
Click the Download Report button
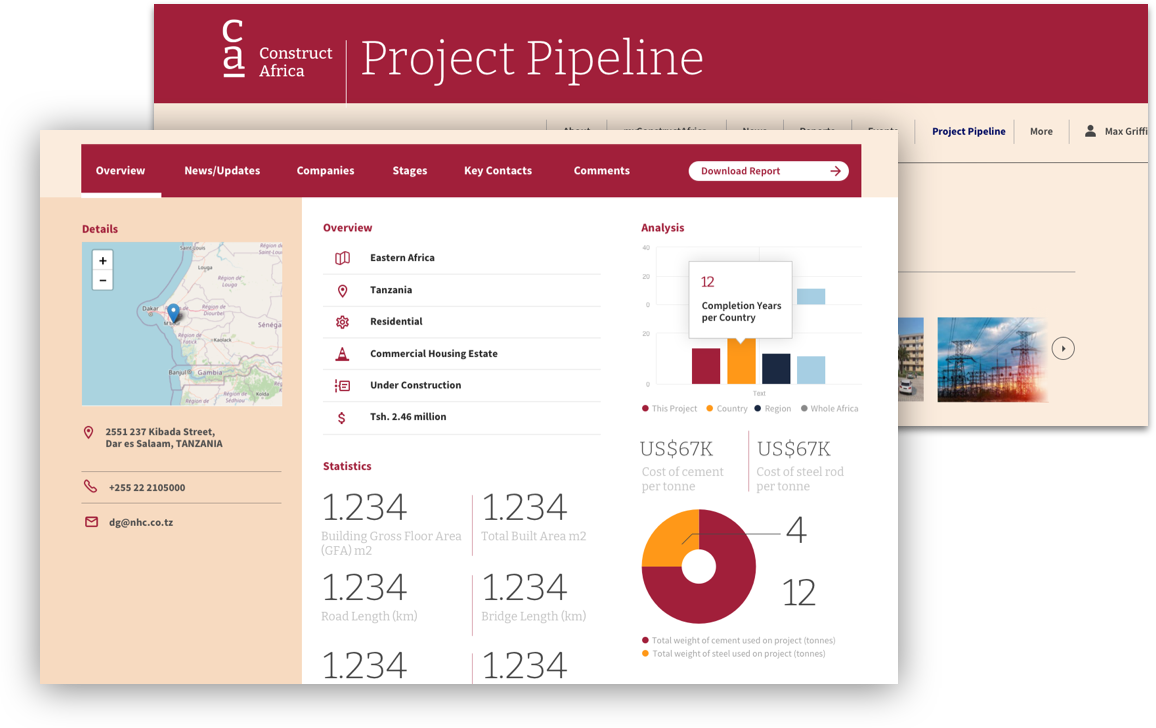point(768,171)
